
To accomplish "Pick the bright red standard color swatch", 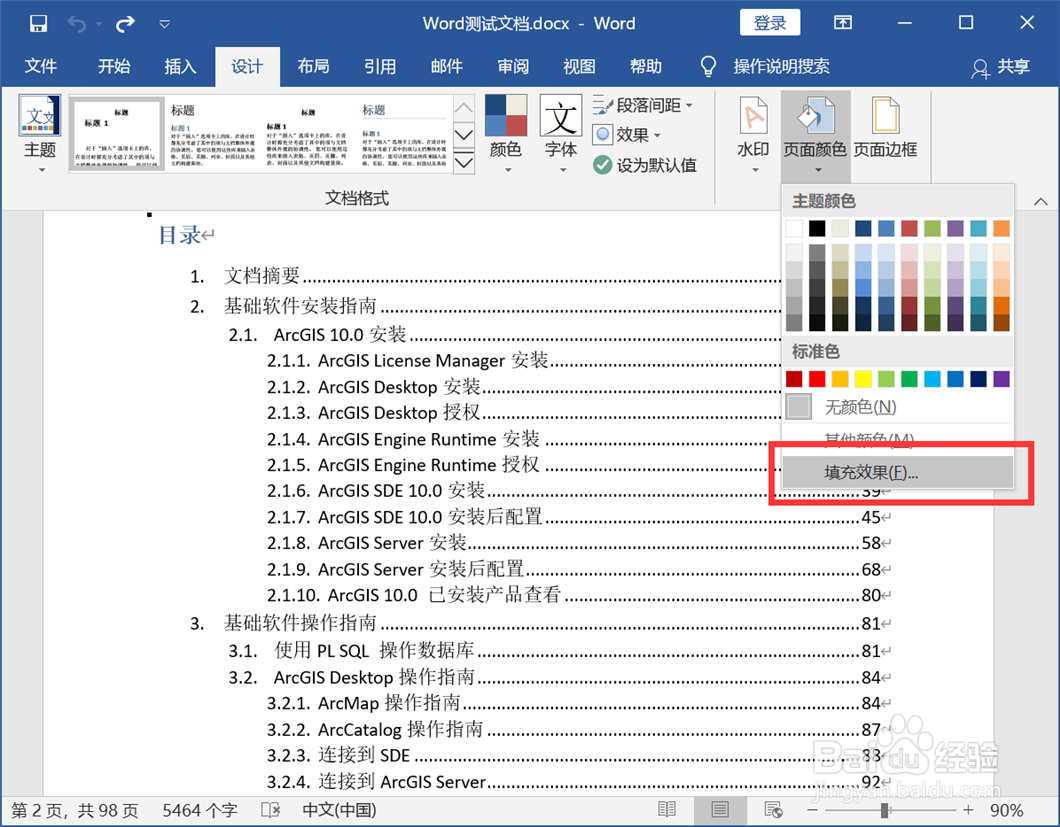I will pos(817,379).
